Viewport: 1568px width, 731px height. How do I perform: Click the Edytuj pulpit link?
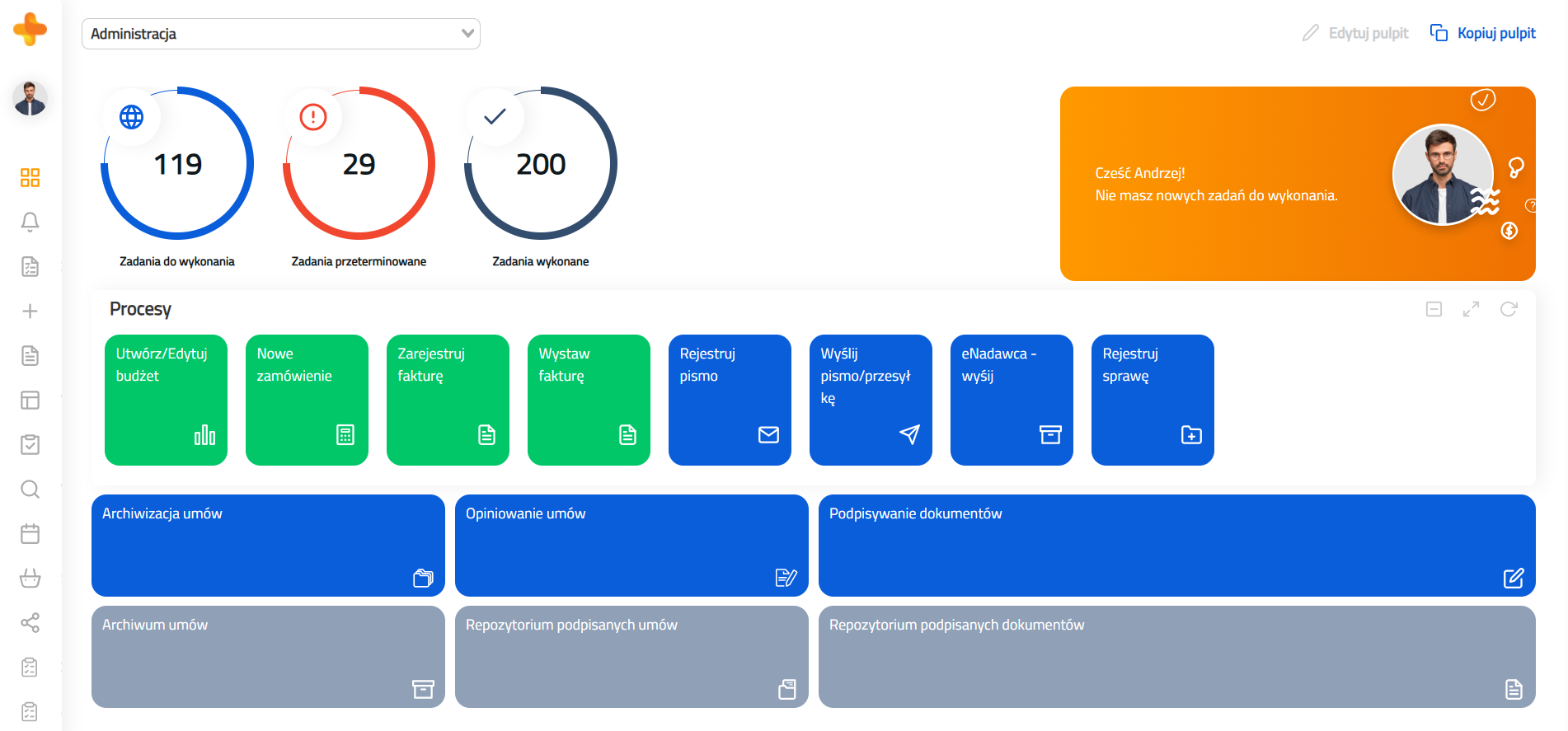1355,33
